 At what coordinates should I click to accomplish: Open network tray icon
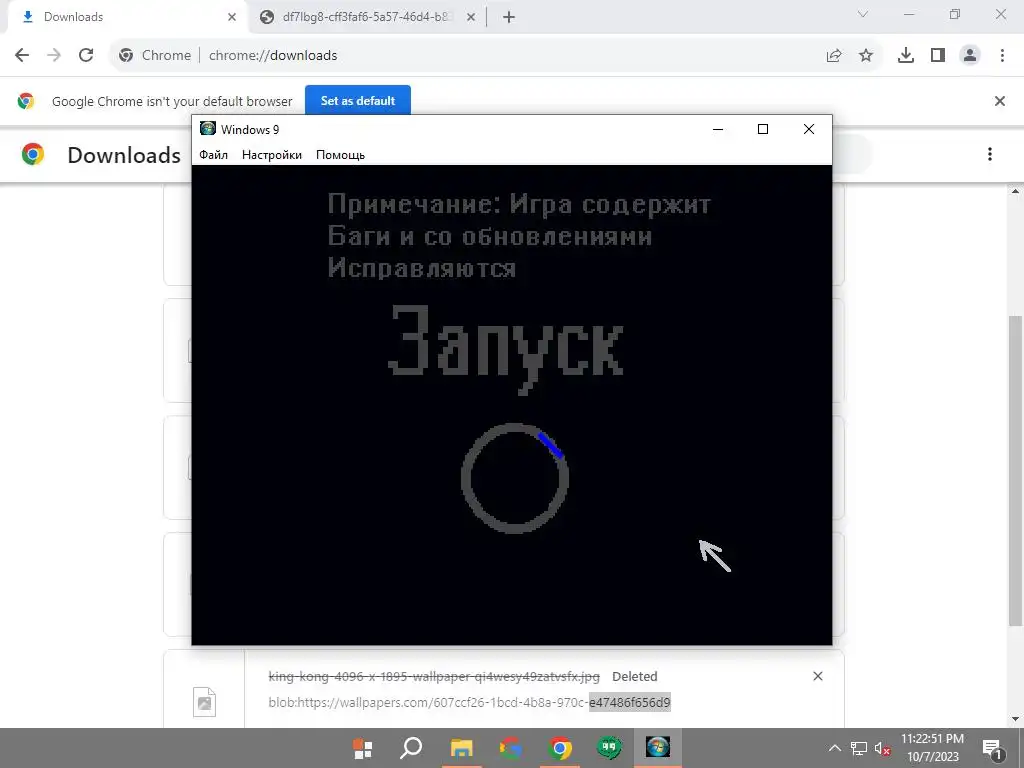[x=858, y=748]
